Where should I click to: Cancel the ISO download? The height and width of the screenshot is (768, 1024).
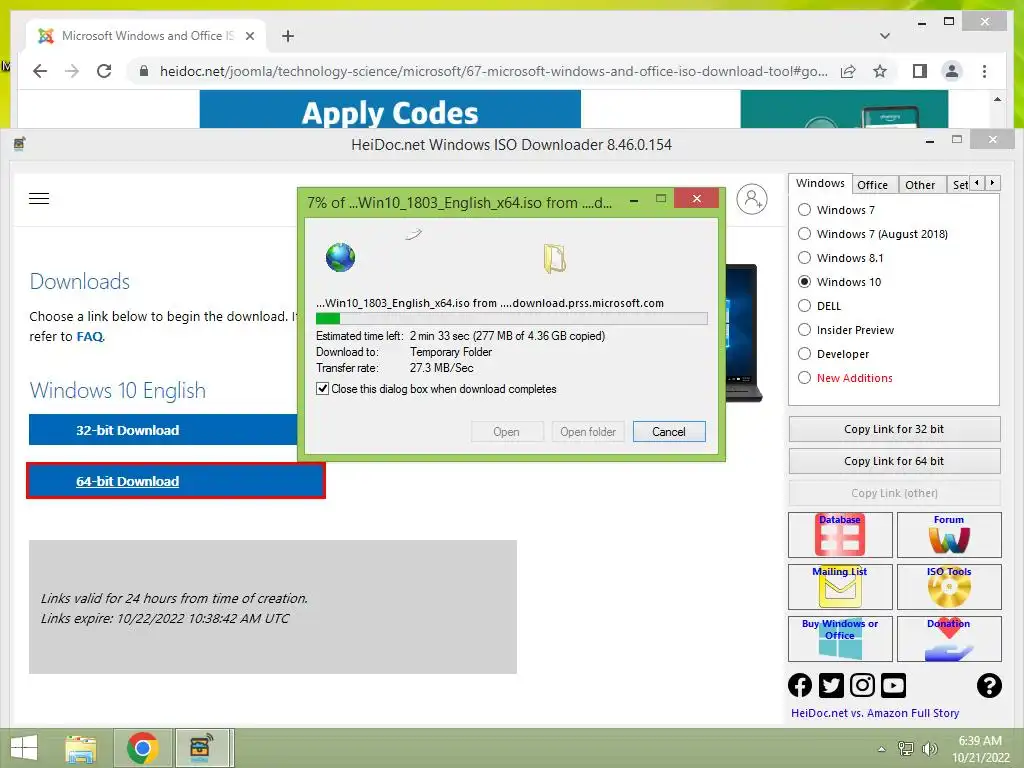pyautogui.click(x=669, y=432)
